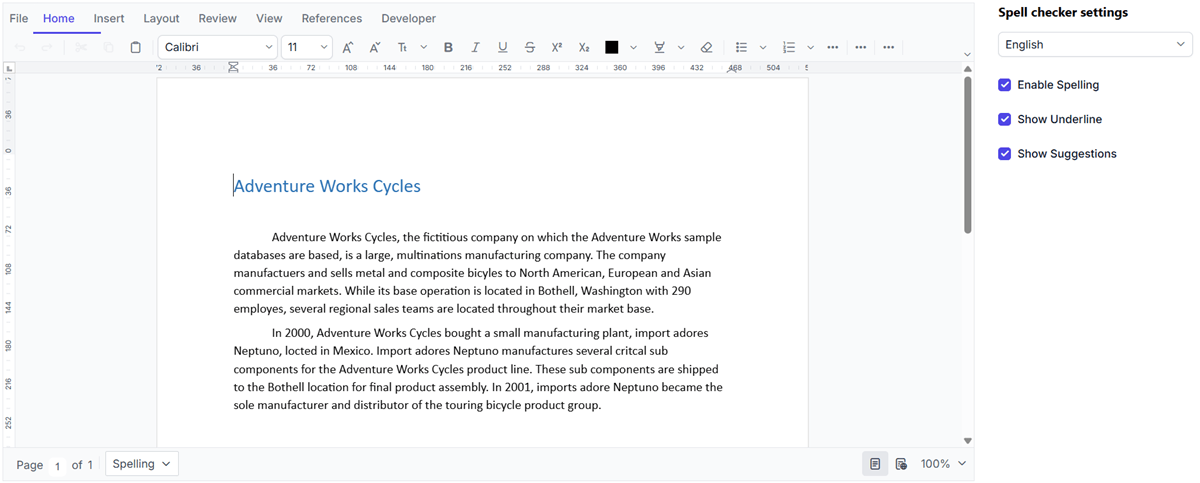The width and height of the screenshot is (1200, 483).
Task: Apply the text highlight color icon
Action: 659,47
